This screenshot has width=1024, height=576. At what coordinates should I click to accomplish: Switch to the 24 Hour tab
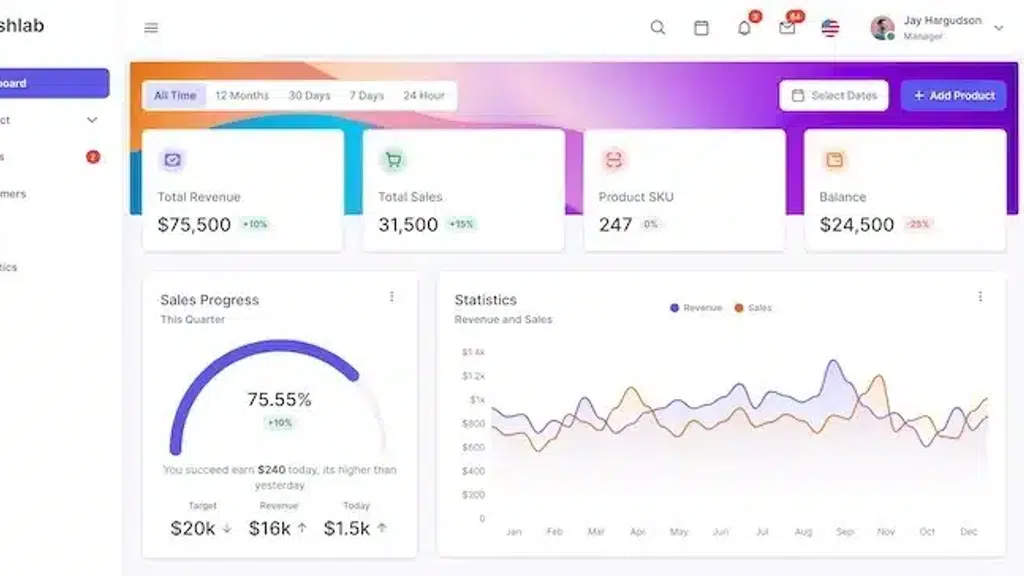(424, 95)
